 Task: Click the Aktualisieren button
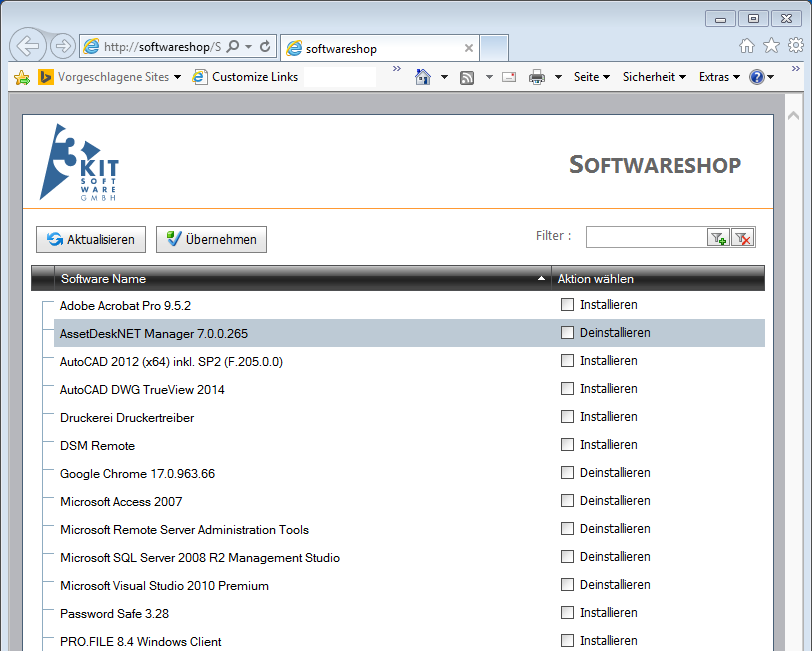pos(91,239)
